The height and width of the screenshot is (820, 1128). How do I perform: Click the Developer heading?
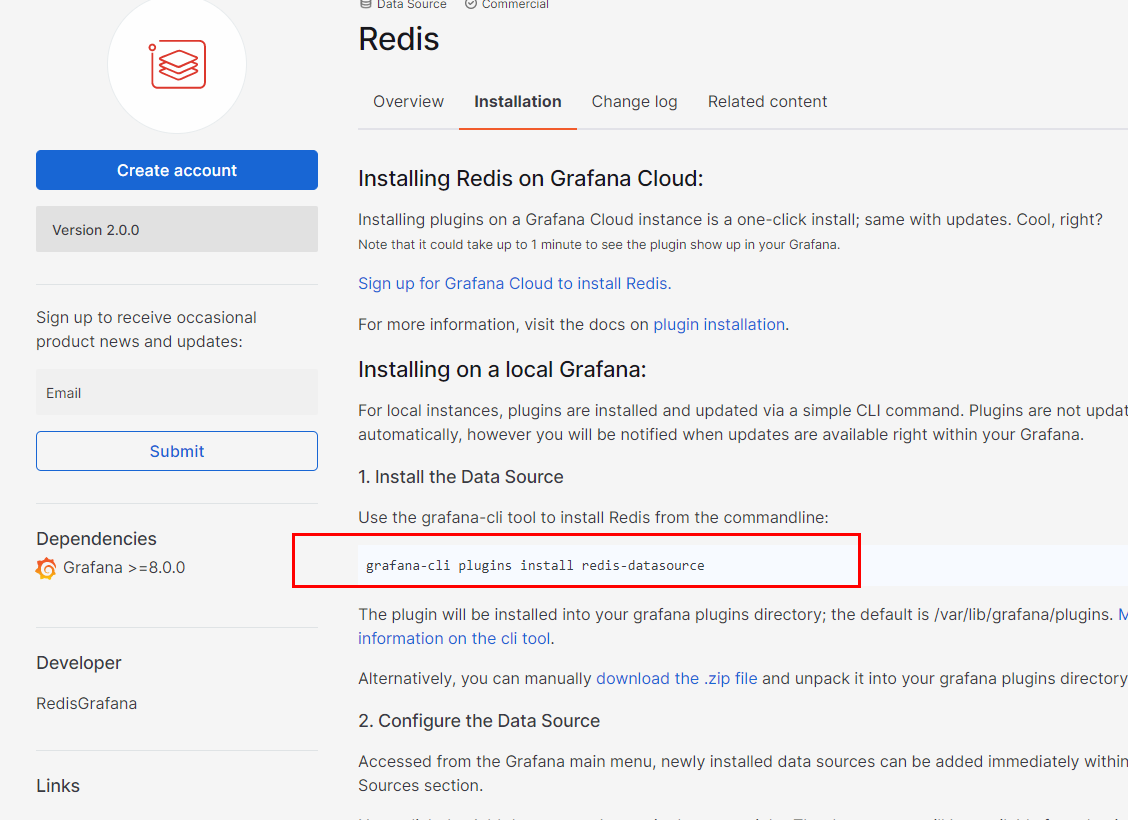79,662
